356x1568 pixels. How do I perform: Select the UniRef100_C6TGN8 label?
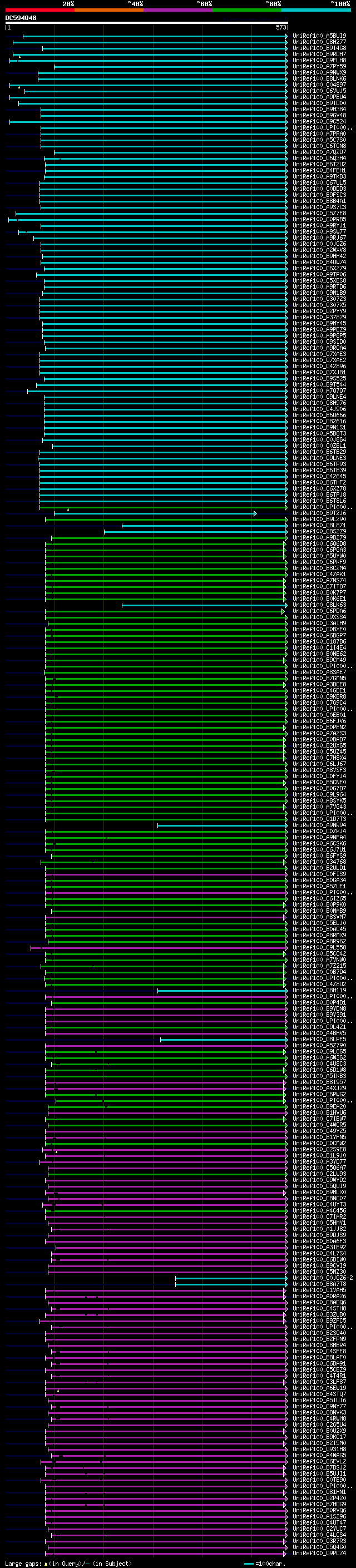(x=319, y=146)
